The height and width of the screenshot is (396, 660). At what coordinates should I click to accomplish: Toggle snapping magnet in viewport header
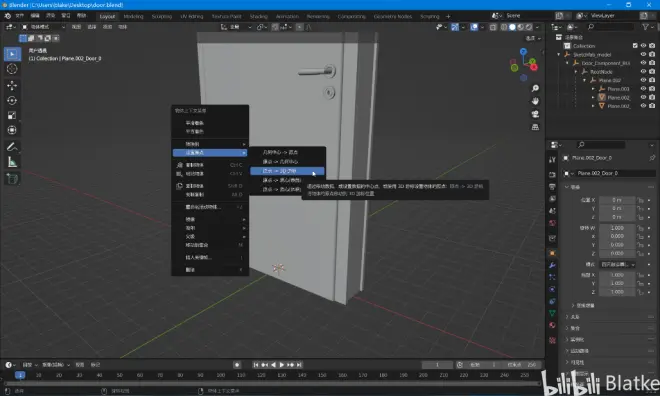point(275,27)
